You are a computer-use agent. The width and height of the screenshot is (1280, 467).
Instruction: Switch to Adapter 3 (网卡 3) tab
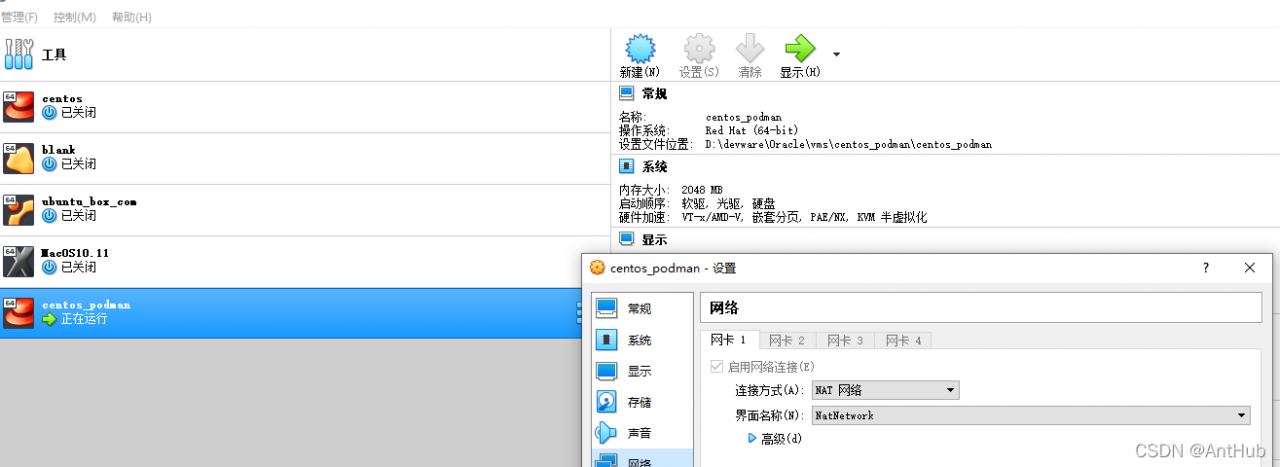tap(846, 341)
